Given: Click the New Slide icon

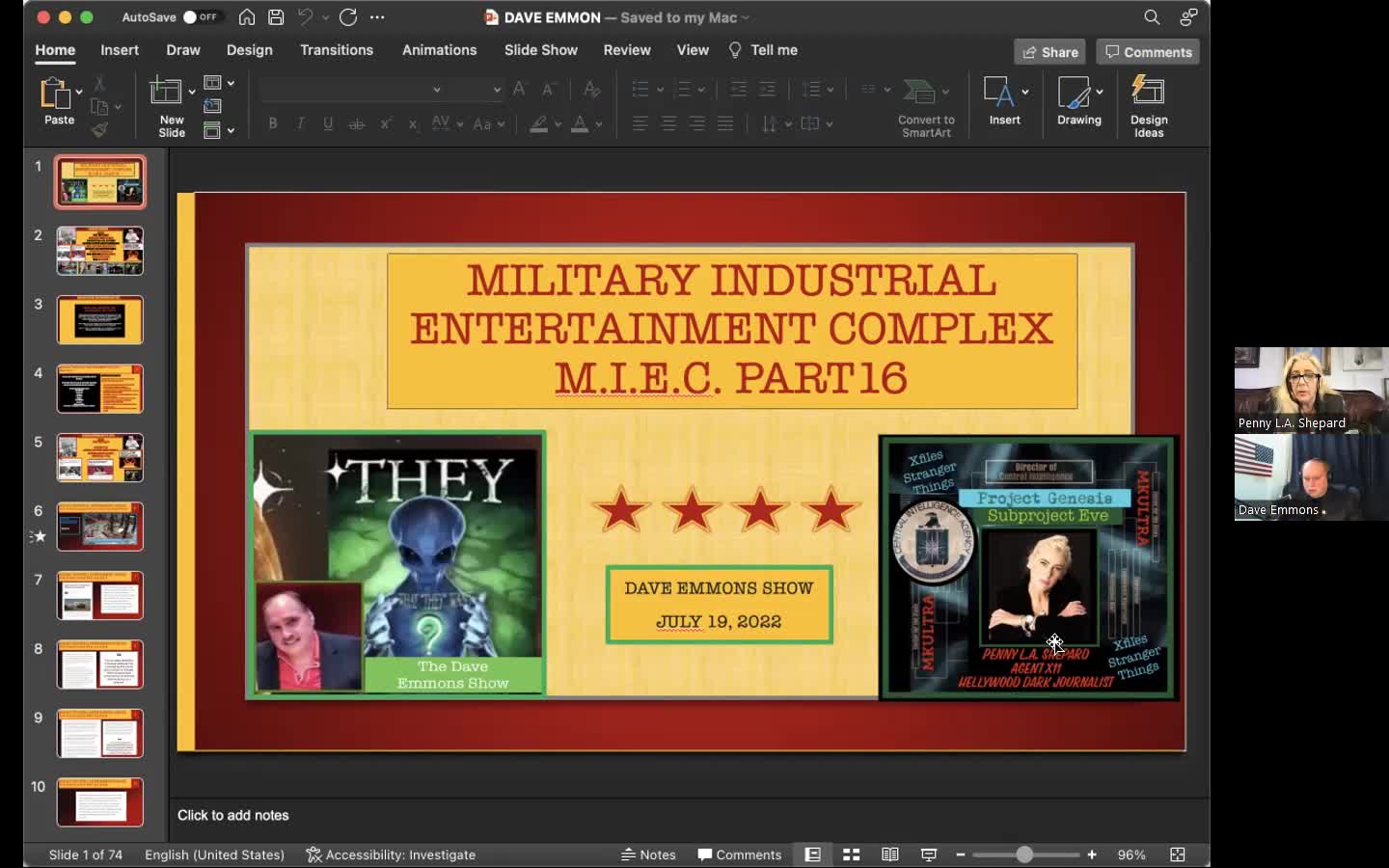Looking at the screenshot, I should (x=166, y=92).
